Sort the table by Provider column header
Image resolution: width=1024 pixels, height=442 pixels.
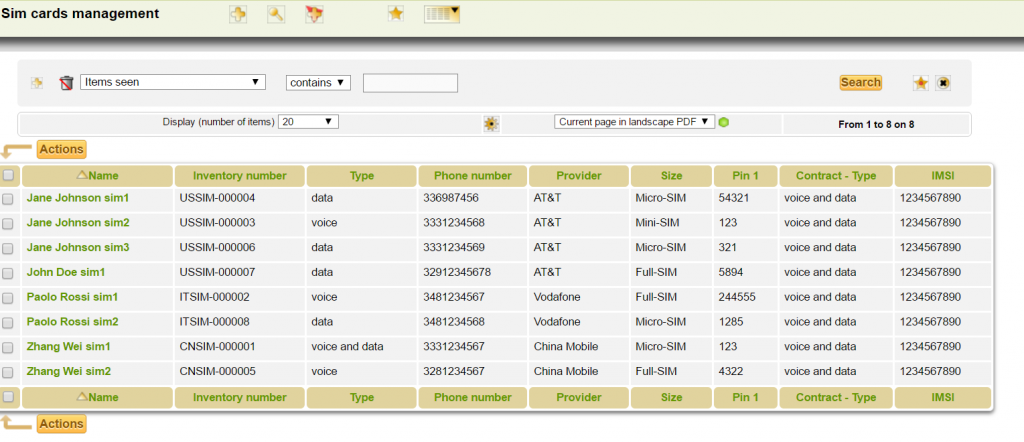578,176
